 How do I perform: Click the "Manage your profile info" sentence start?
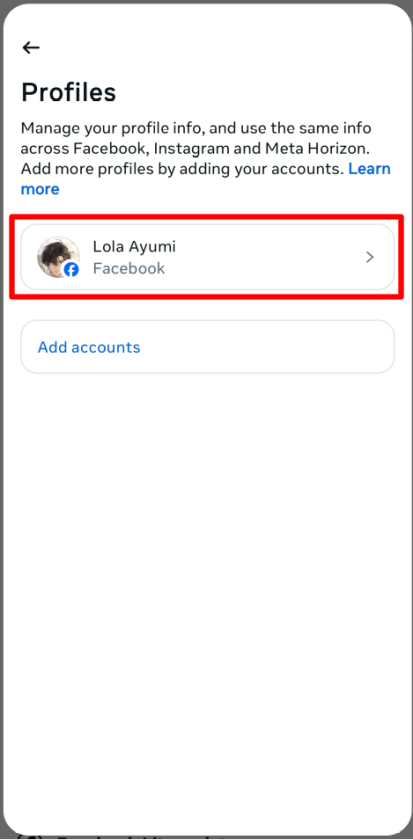[x=112, y=128]
